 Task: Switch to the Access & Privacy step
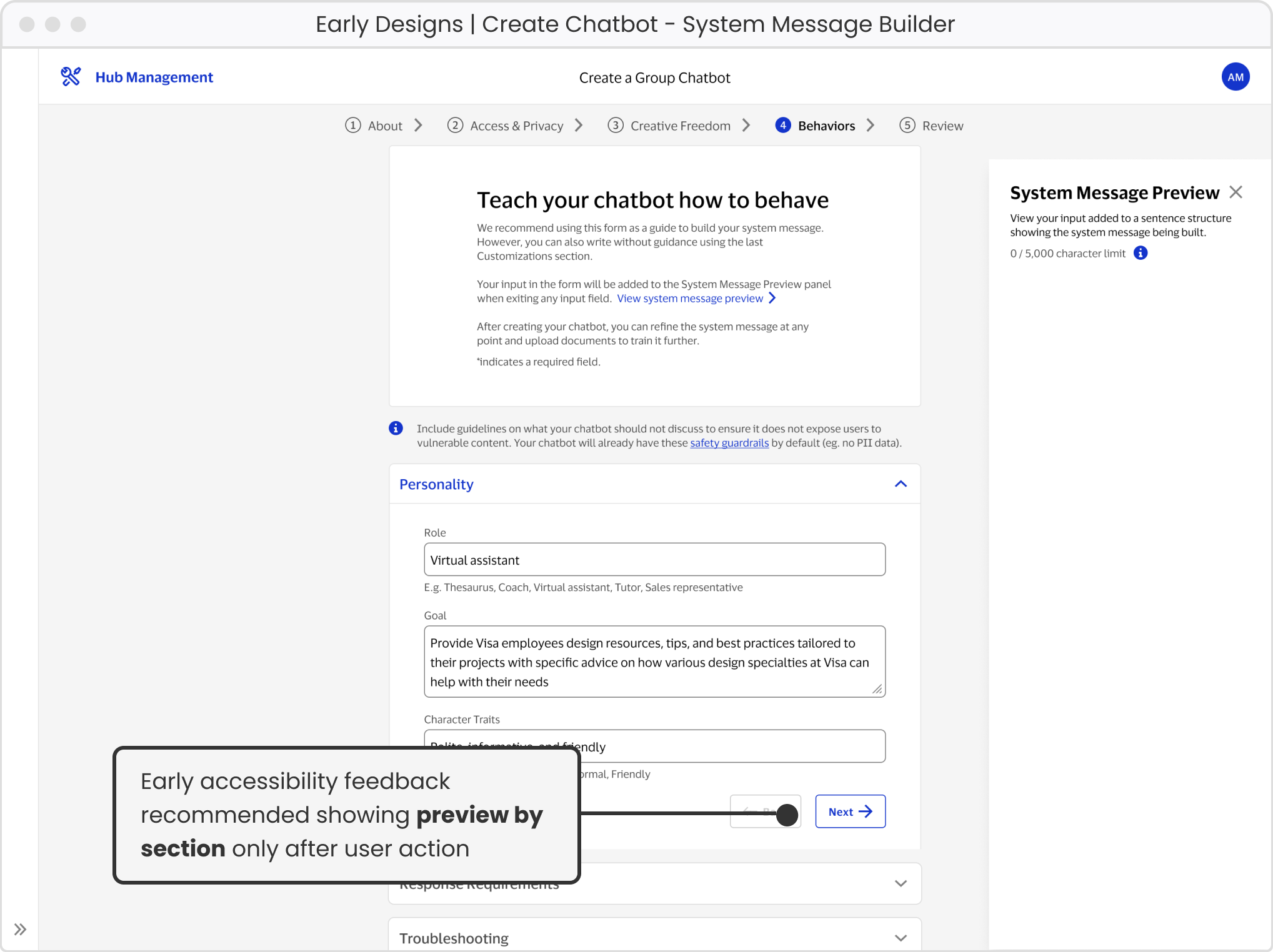pos(516,125)
